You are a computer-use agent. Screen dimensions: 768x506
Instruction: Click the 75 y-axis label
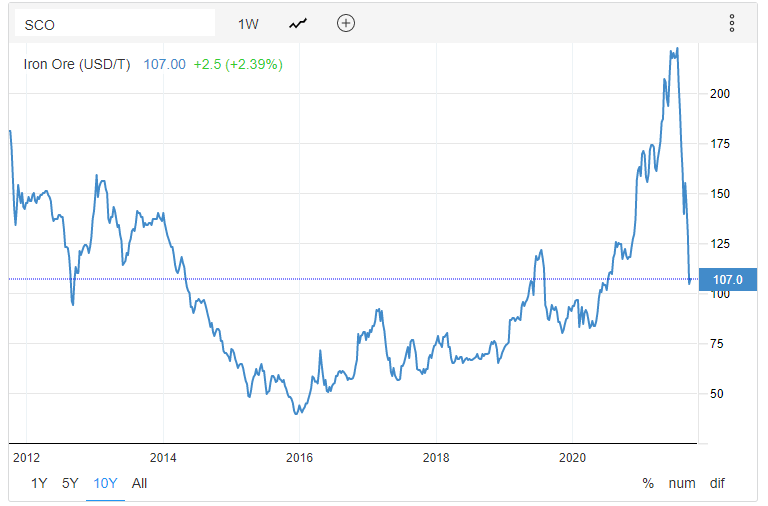(717, 343)
